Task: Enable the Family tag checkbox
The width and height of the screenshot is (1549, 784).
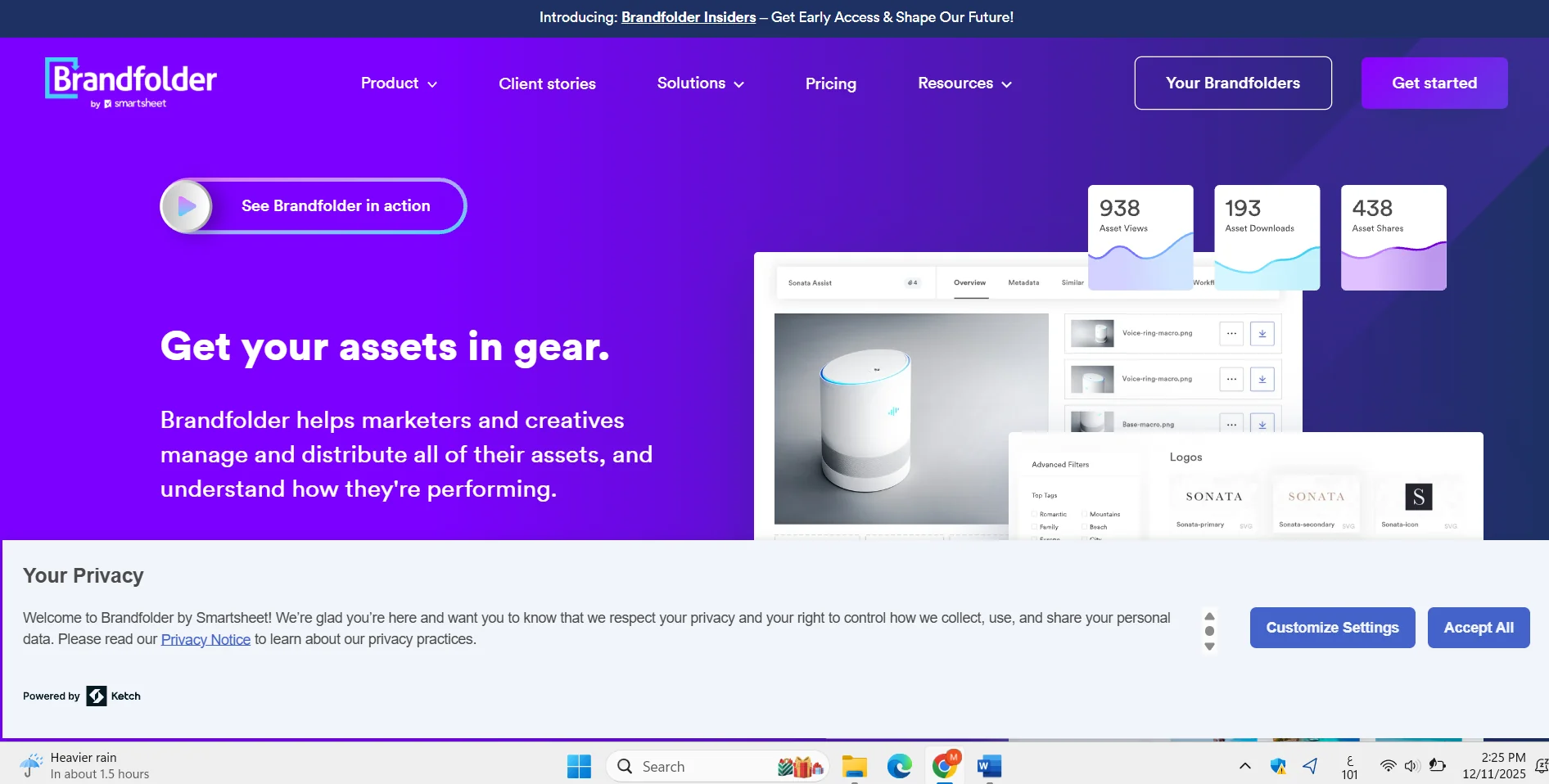Action: coord(1034,527)
